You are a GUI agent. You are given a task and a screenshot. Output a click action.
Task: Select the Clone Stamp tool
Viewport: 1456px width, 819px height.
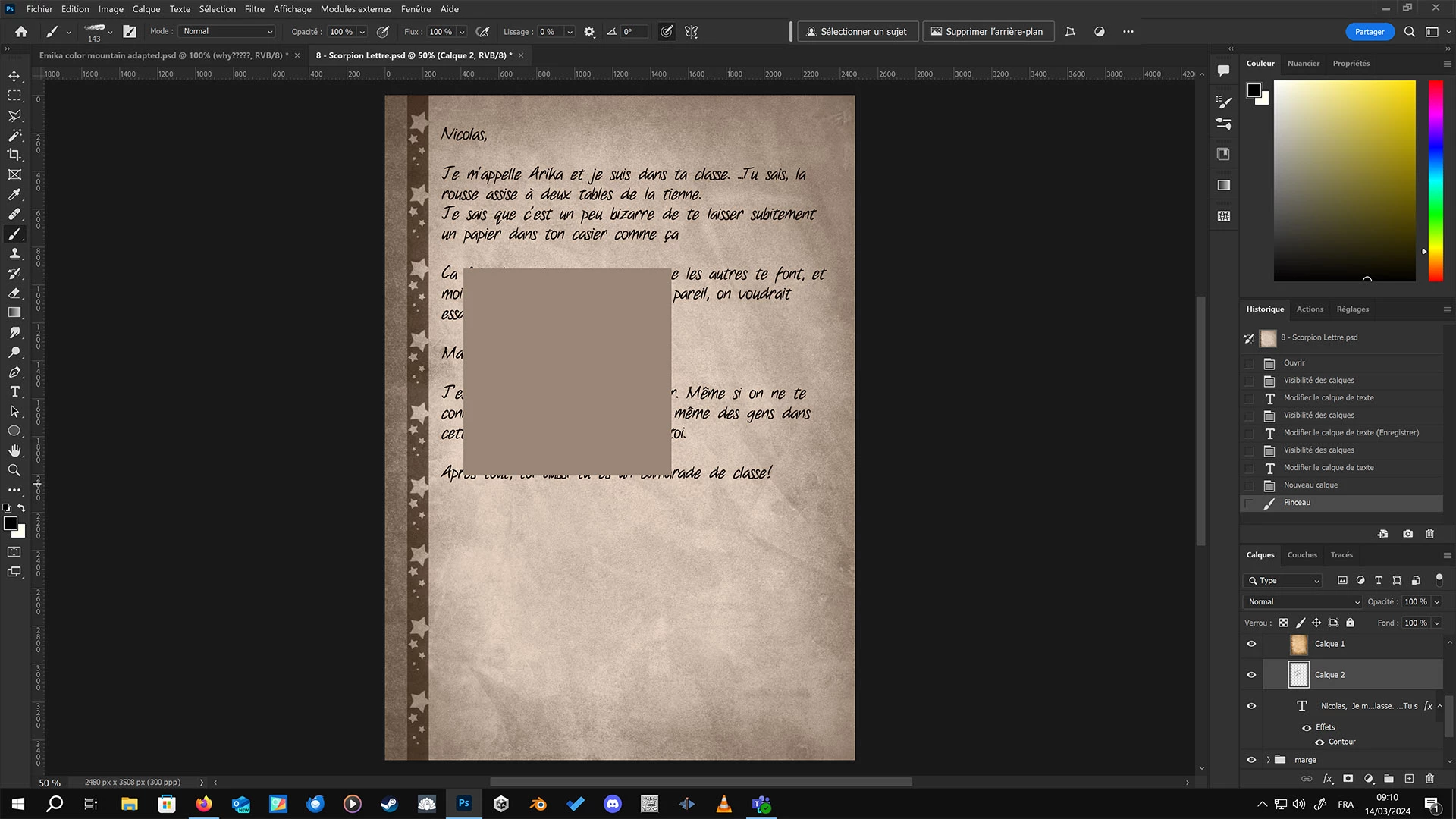(14, 253)
